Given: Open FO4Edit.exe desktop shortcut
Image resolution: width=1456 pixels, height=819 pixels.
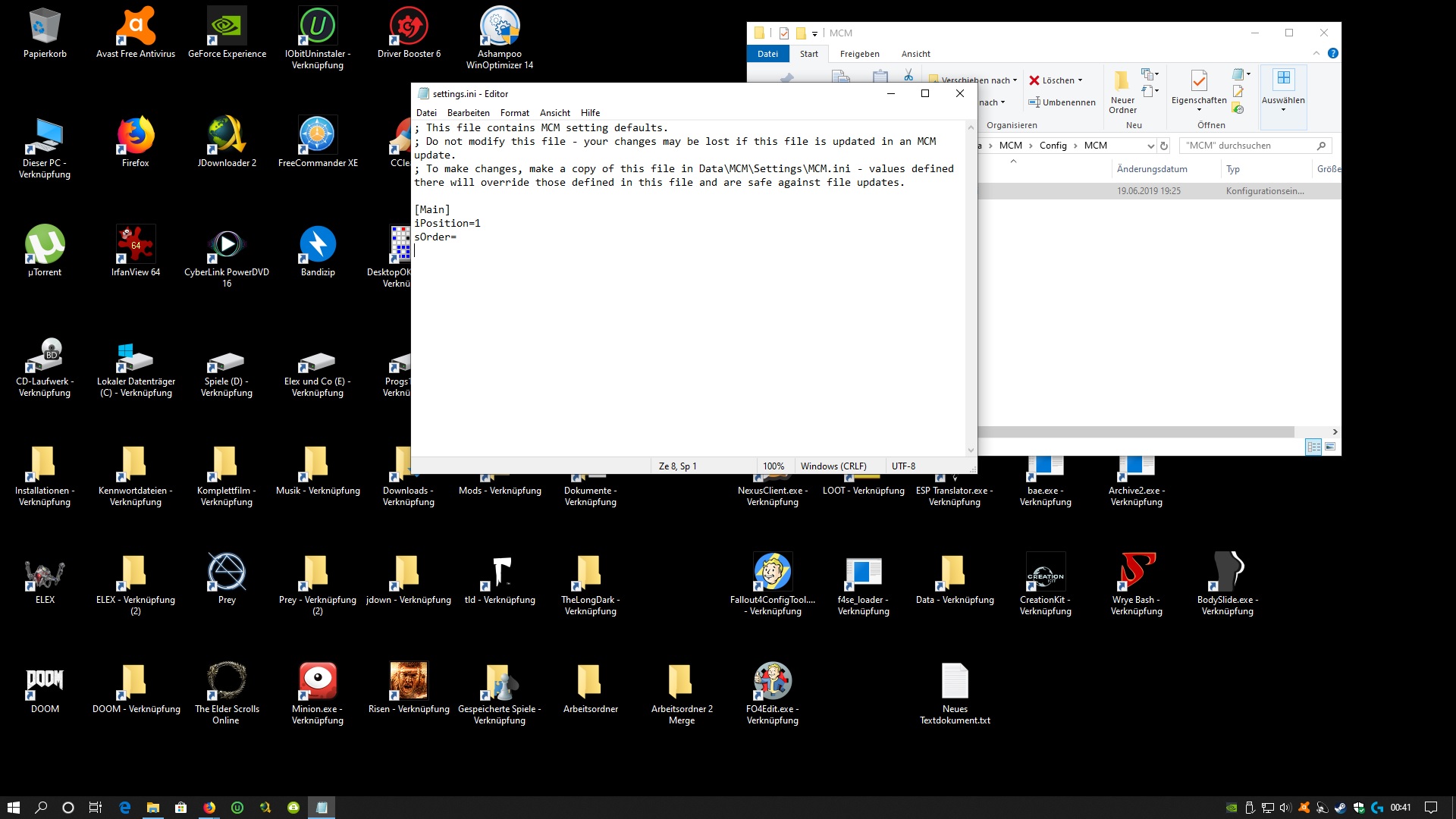Looking at the screenshot, I should pos(772,680).
